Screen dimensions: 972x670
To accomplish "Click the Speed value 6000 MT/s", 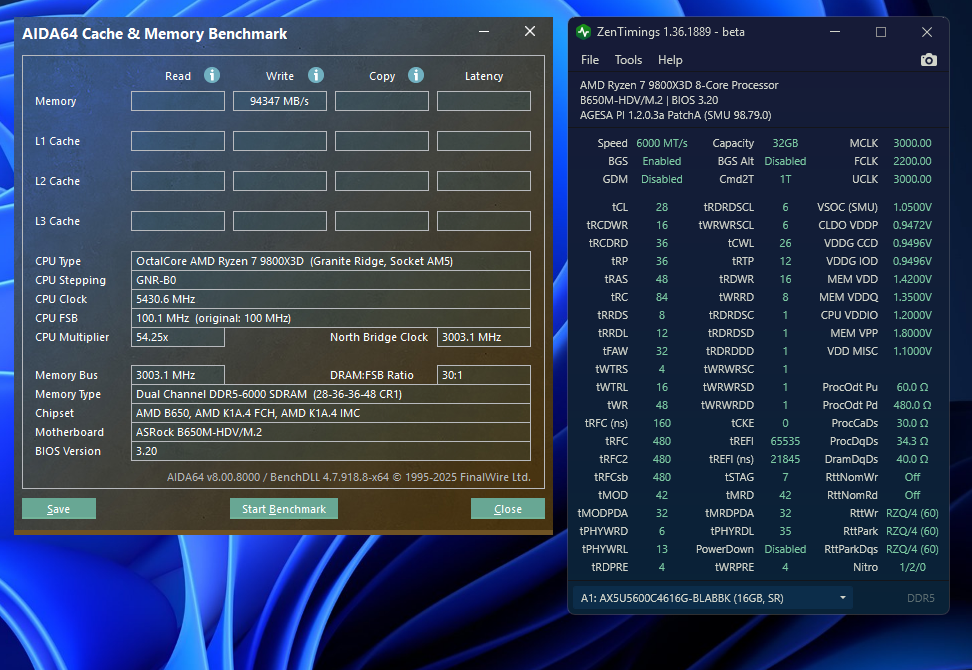I will coord(661,143).
